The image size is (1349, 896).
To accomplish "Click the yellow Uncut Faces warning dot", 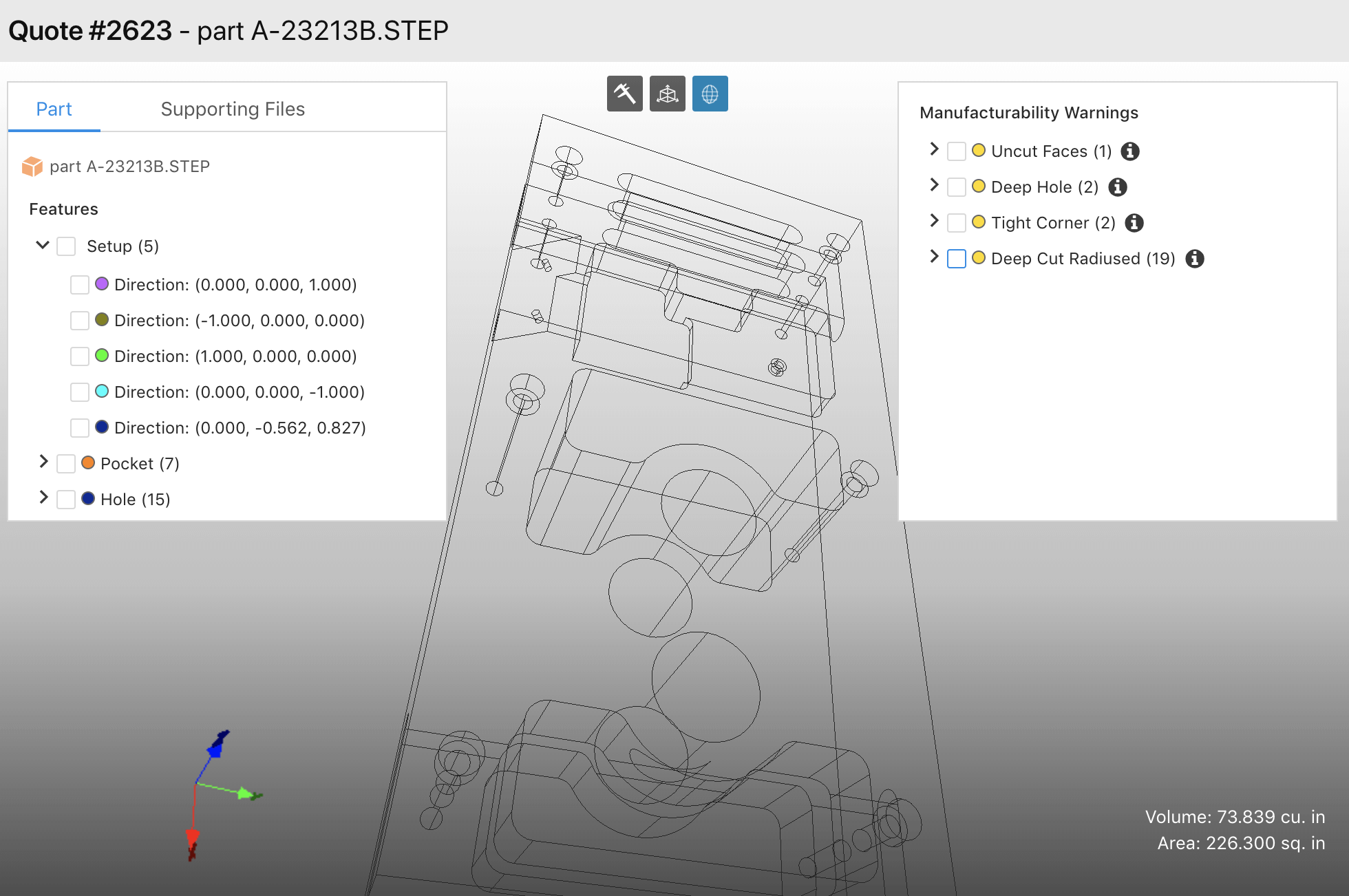I will tap(979, 150).
